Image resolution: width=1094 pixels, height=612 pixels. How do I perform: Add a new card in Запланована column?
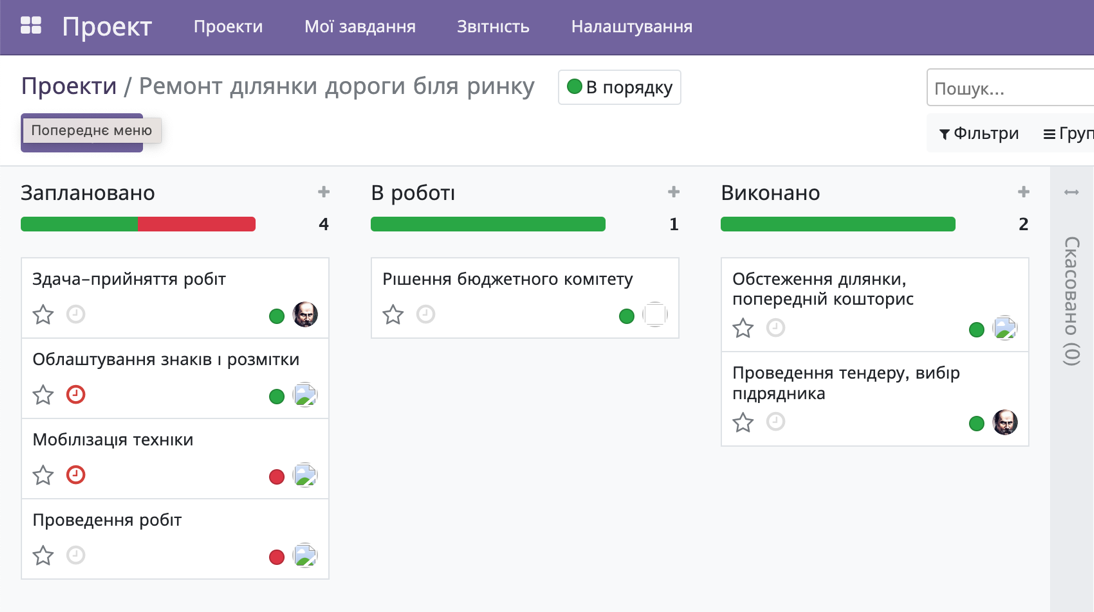(x=324, y=191)
